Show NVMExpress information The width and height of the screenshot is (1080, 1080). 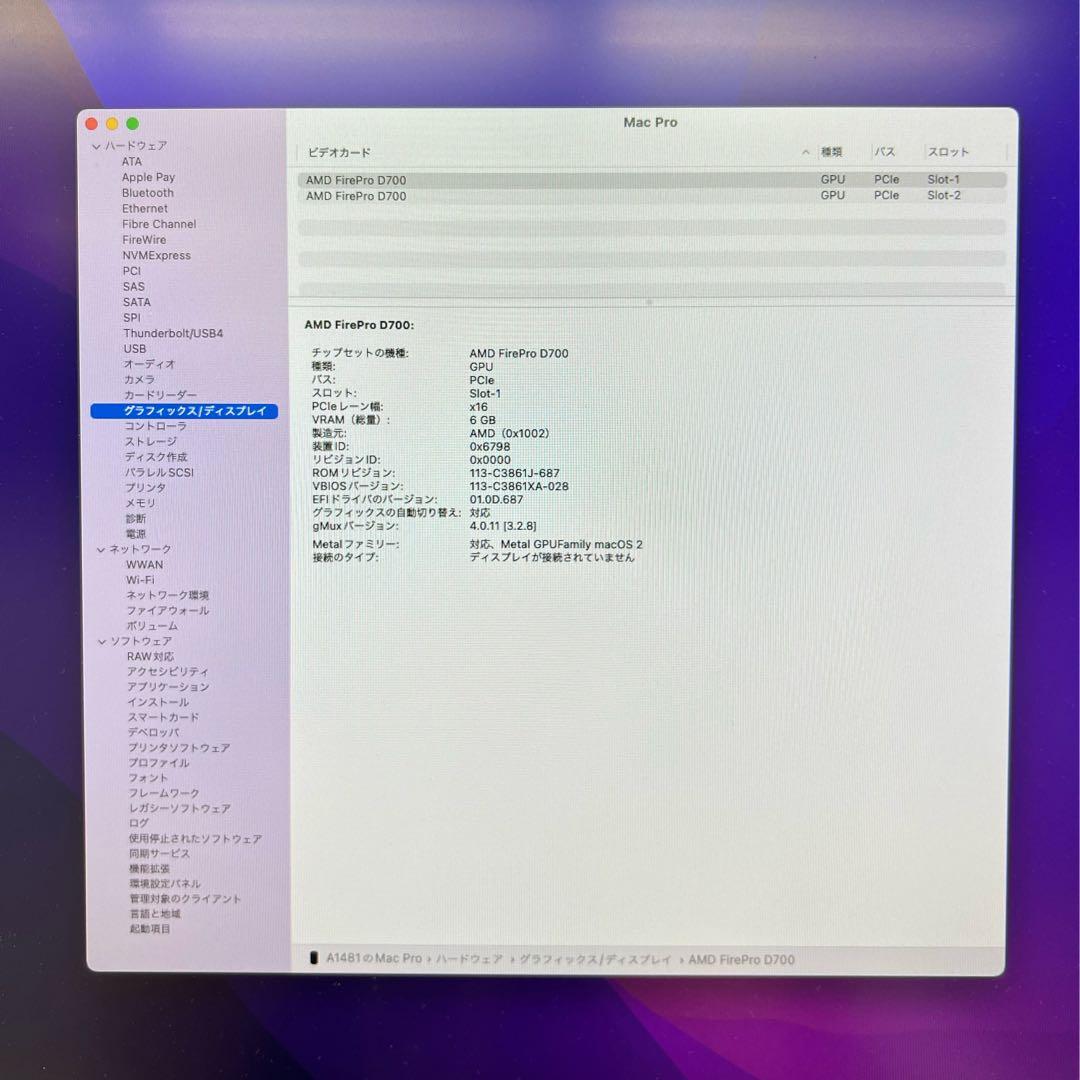click(x=156, y=256)
